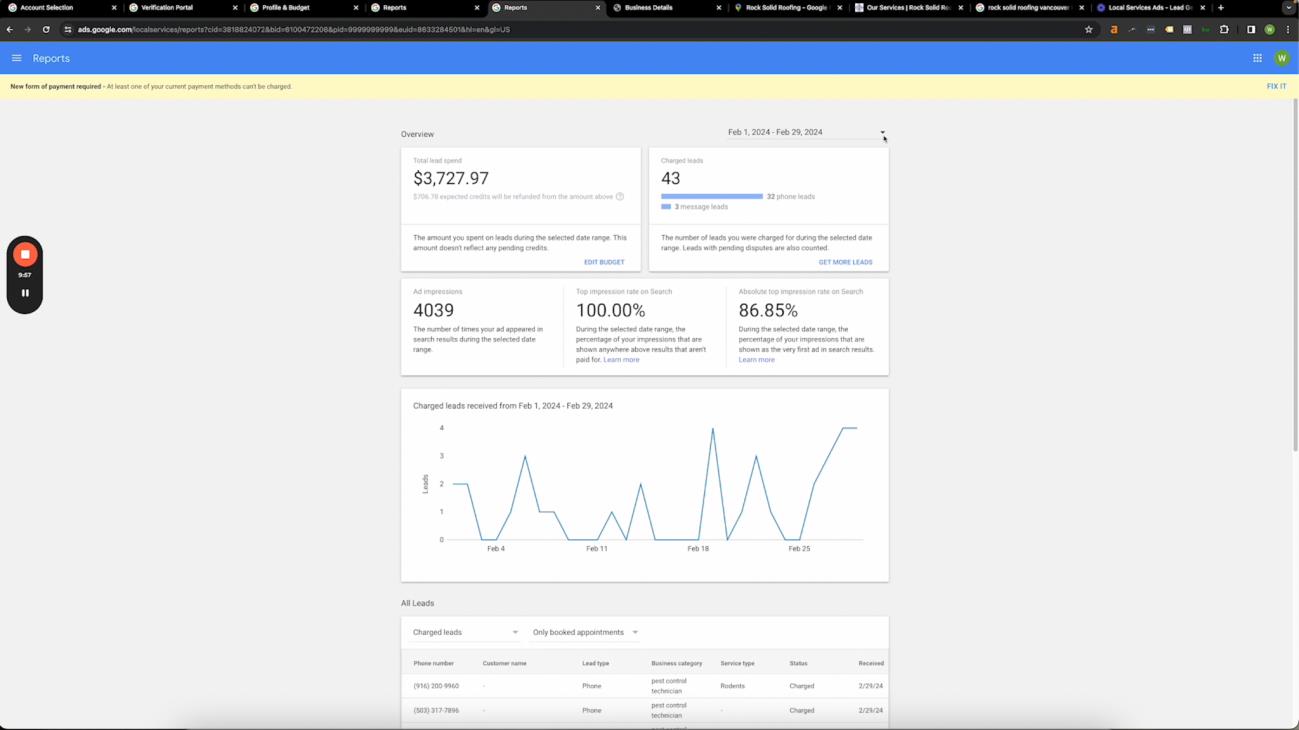Click the site info icon in address bar

(68, 30)
